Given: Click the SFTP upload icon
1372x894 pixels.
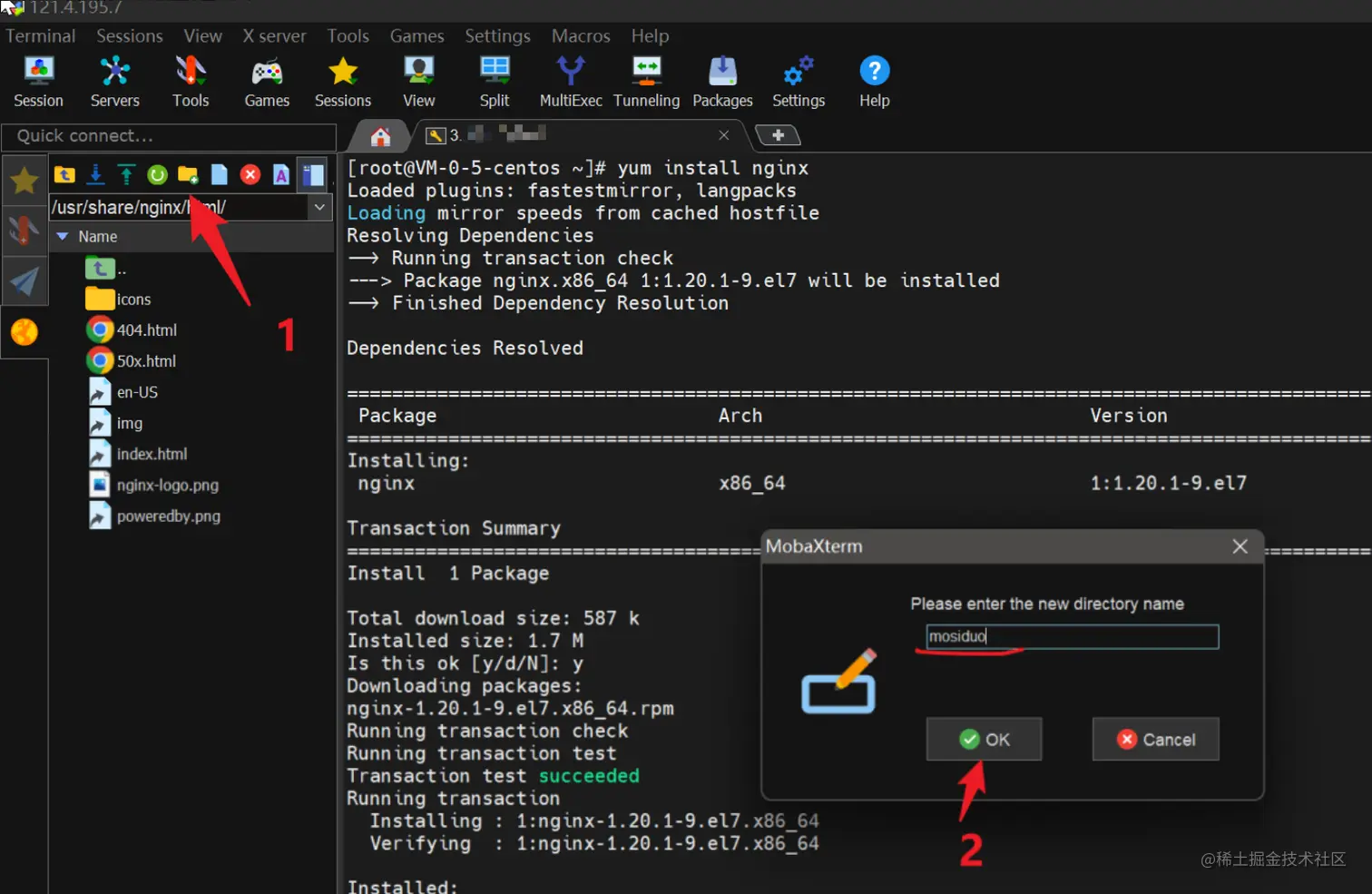Looking at the screenshot, I should 126,174.
